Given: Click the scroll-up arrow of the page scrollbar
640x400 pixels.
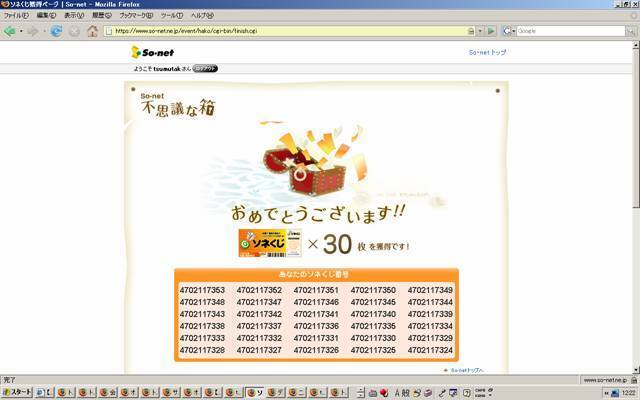Looking at the screenshot, I should [636, 45].
